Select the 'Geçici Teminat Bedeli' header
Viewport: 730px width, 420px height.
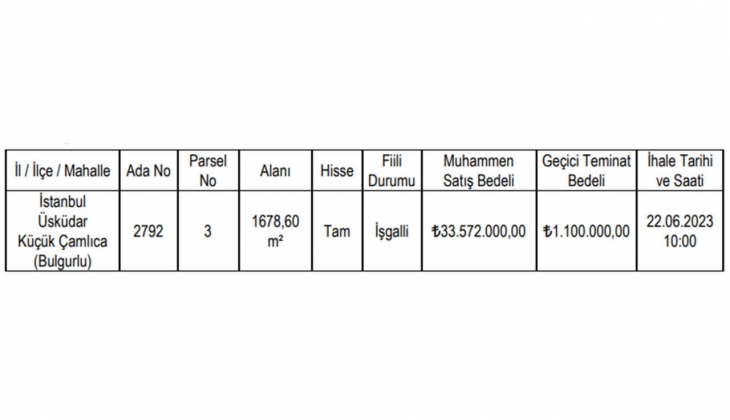coord(587,171)
